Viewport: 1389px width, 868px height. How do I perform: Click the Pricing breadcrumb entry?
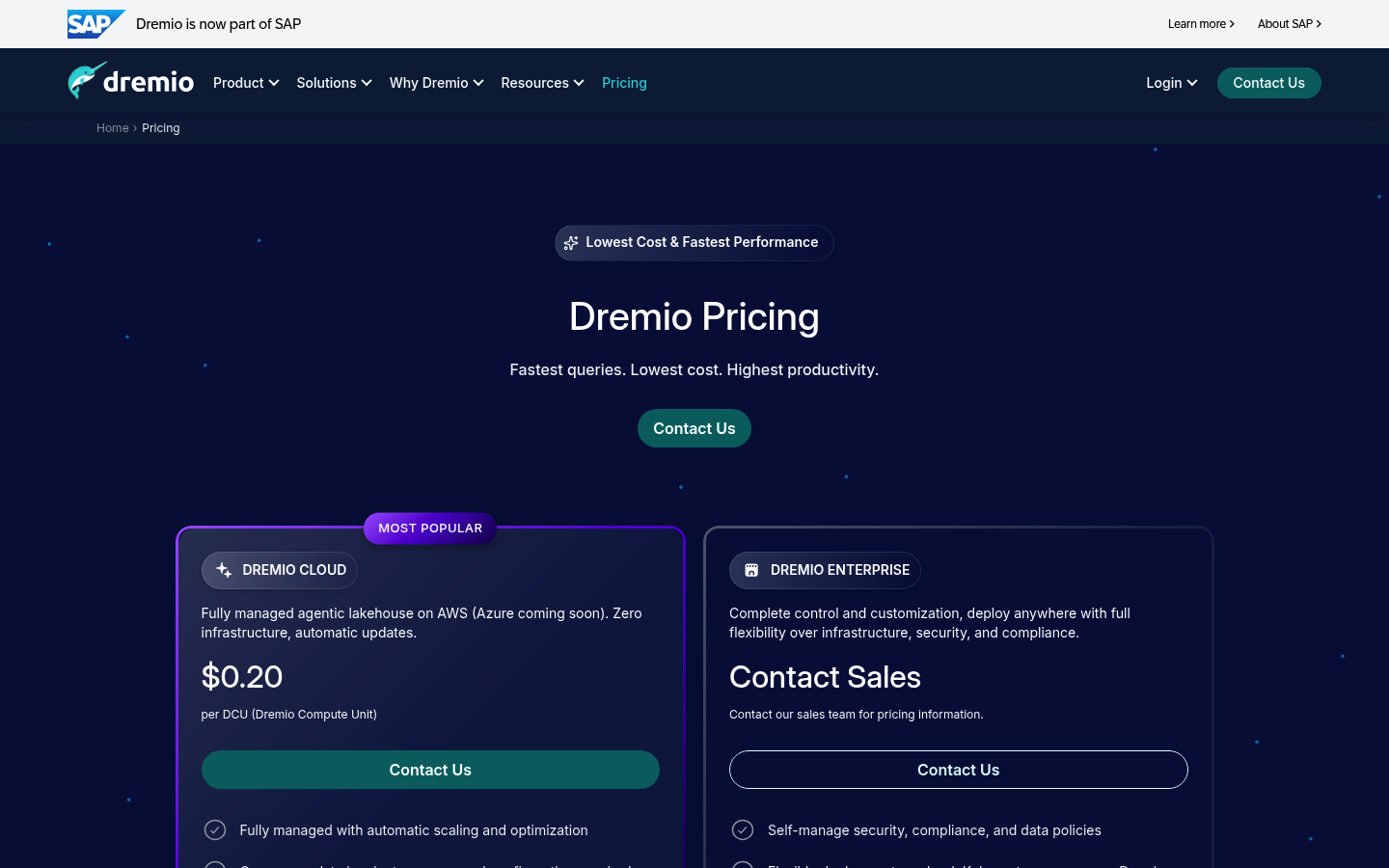coord(161,128)
